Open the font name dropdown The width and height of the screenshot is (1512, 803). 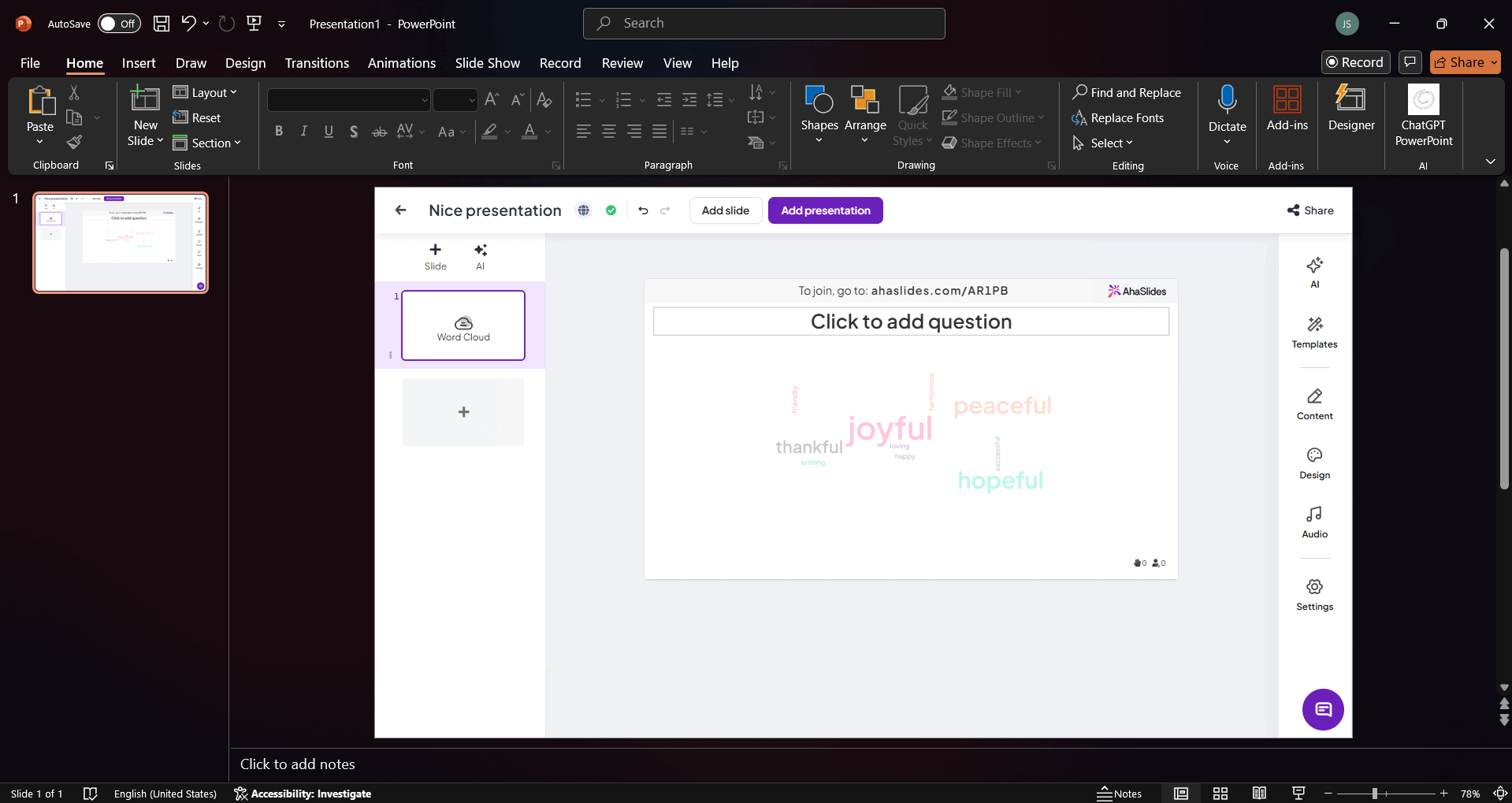(423, 99)
